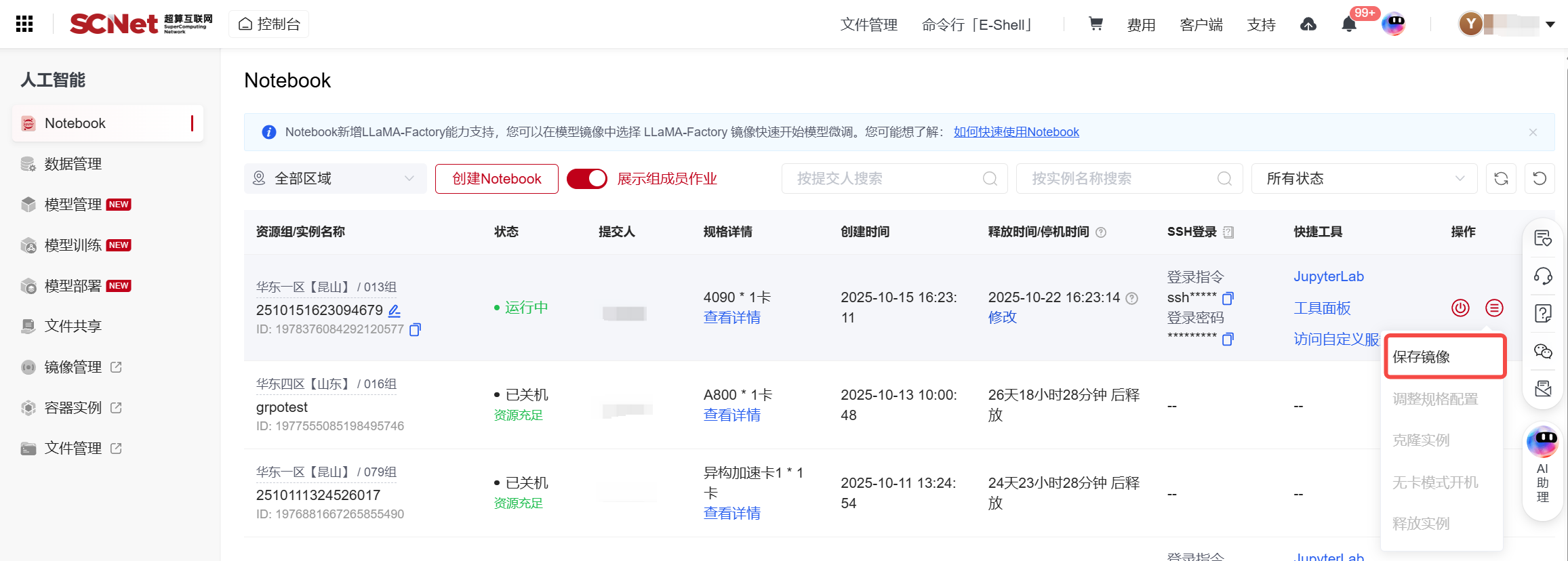The image size is (1568, 561).
Task: Copy the ssh login command
Action: (1228, 298)
